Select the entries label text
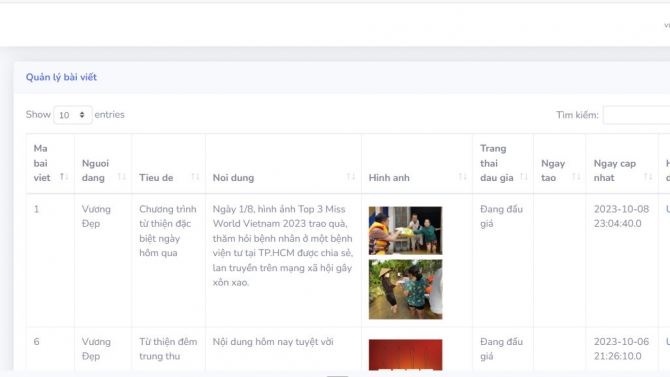 pos(109,115)
